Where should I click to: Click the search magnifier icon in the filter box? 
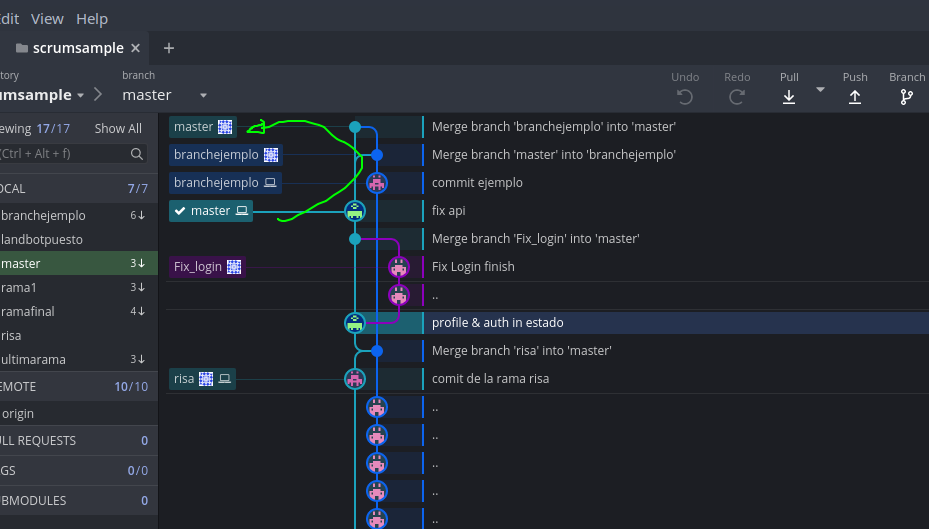tap(138, 154)
